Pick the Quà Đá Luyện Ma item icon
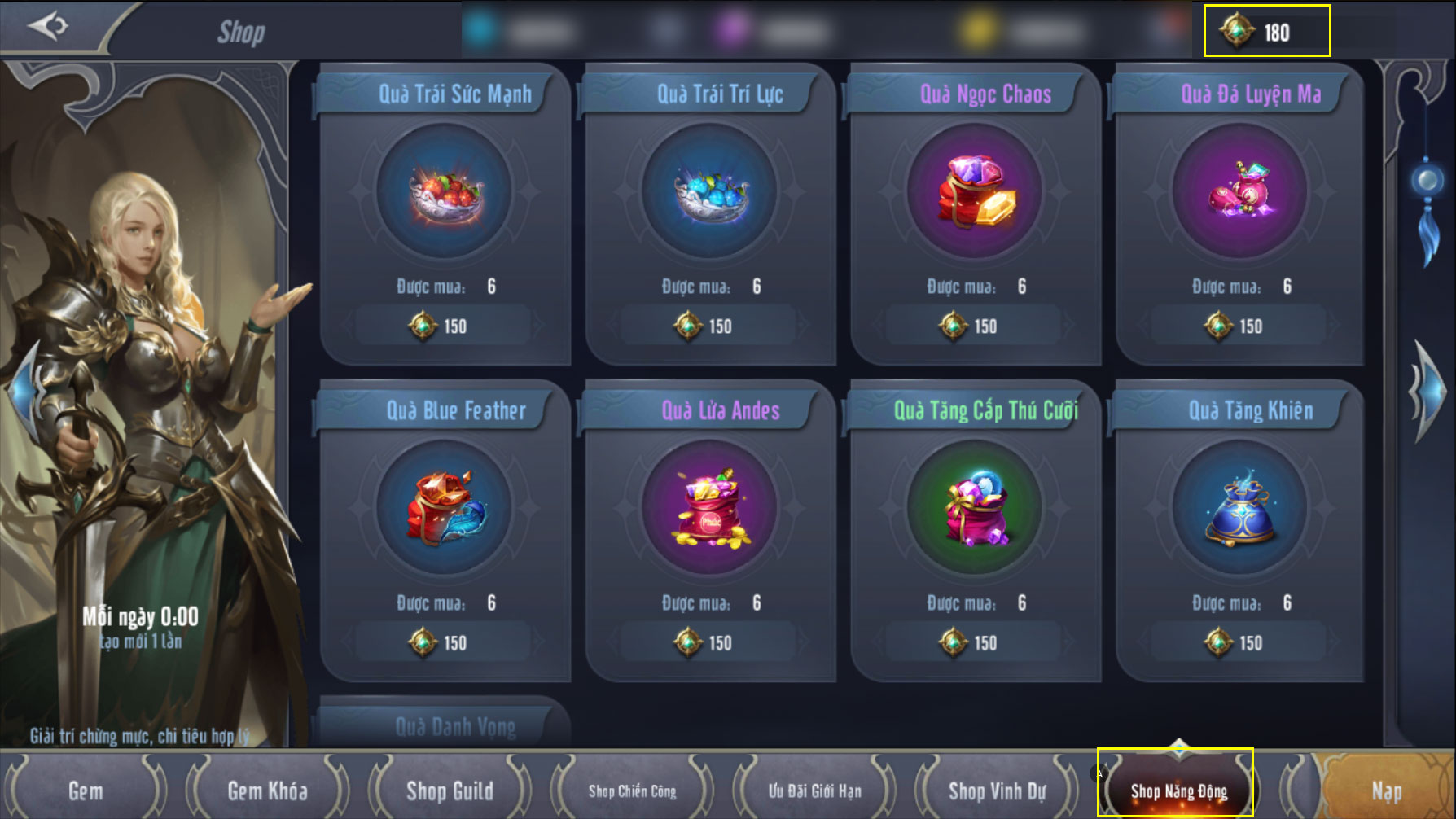The width and height of the screenshot is (1456, 819). click(x=1240, y=192)
